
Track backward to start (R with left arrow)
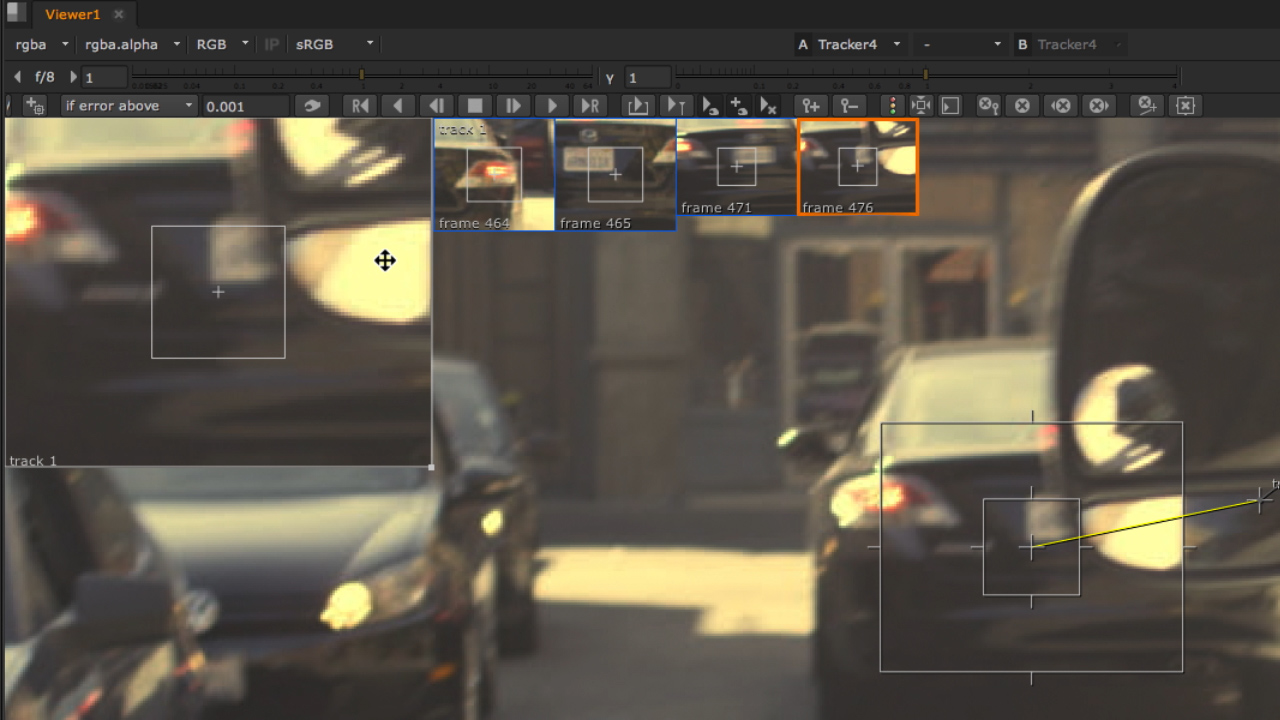click(x=360, y=105)
